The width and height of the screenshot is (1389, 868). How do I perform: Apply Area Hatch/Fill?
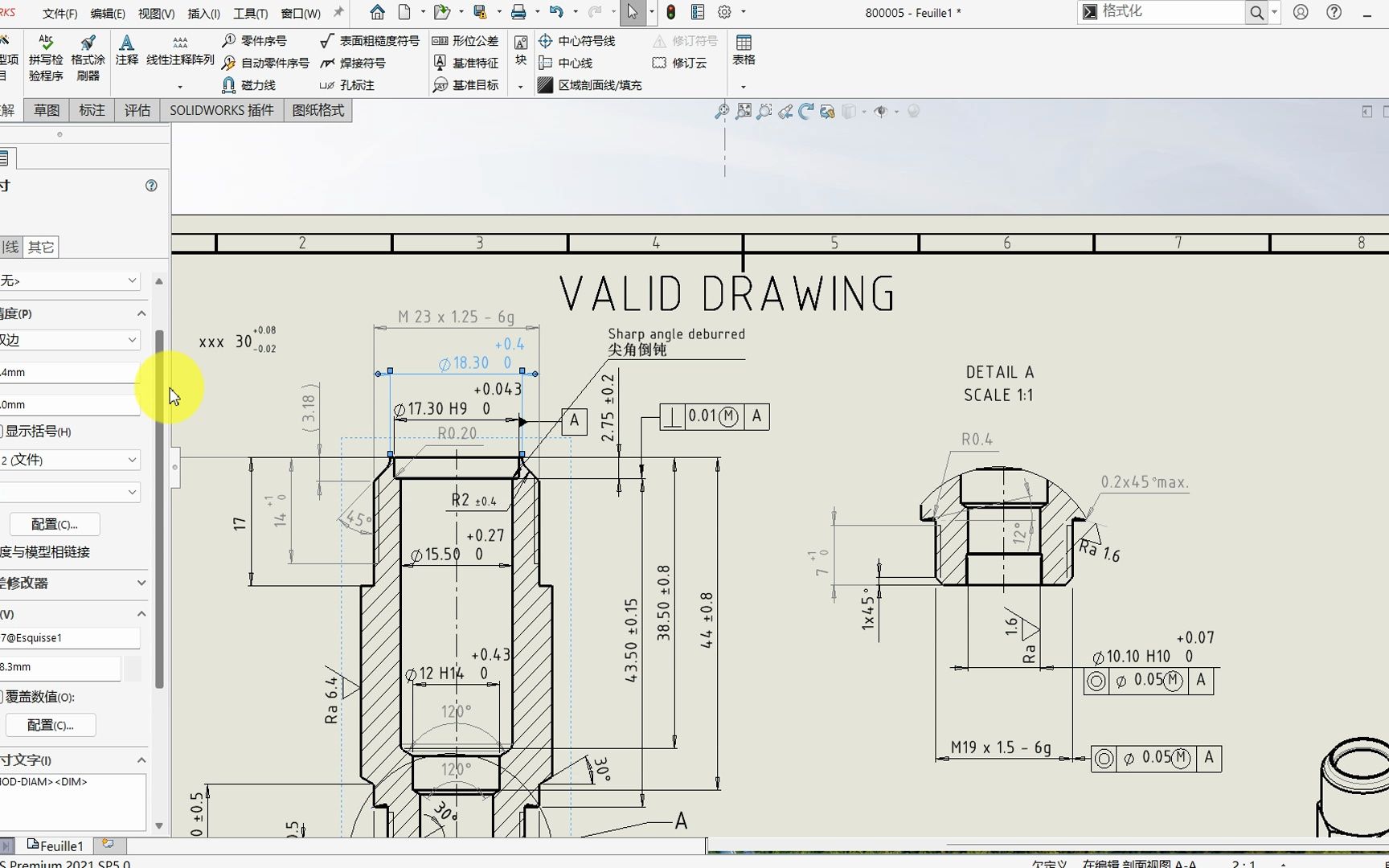coord(589,84)
